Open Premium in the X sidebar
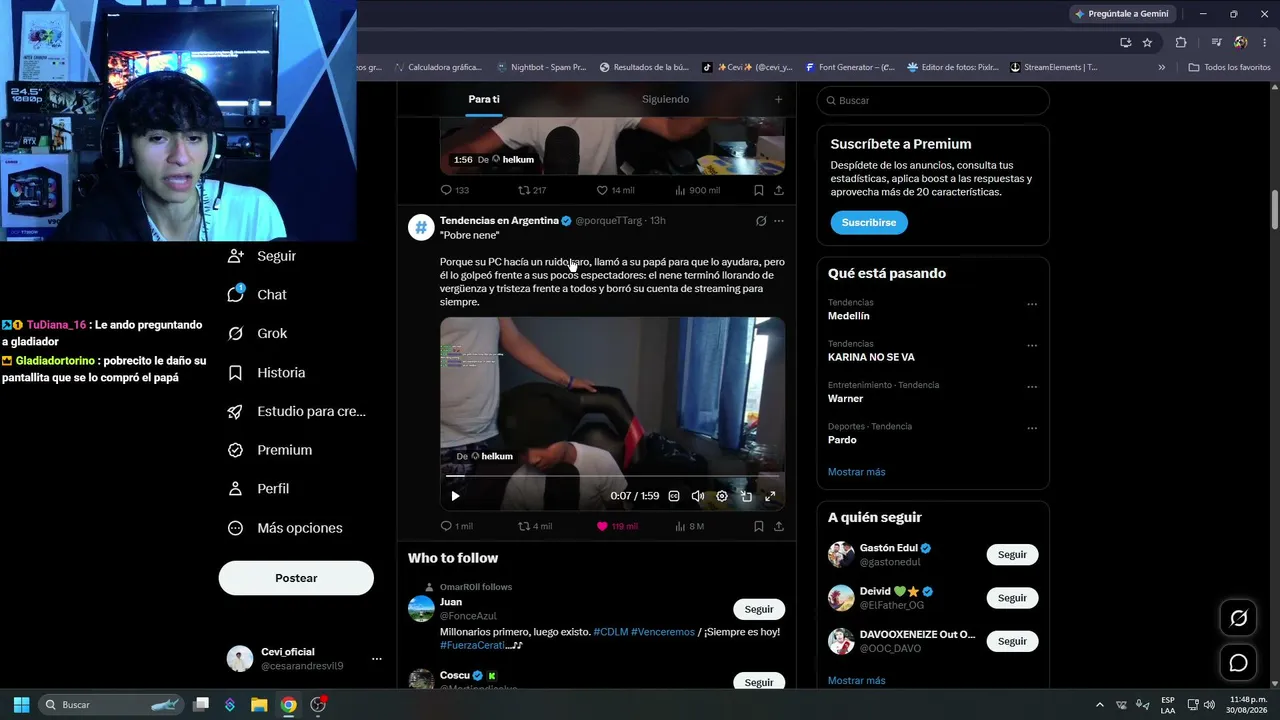Screen dimensions: 1280x720 pos(270,450)
